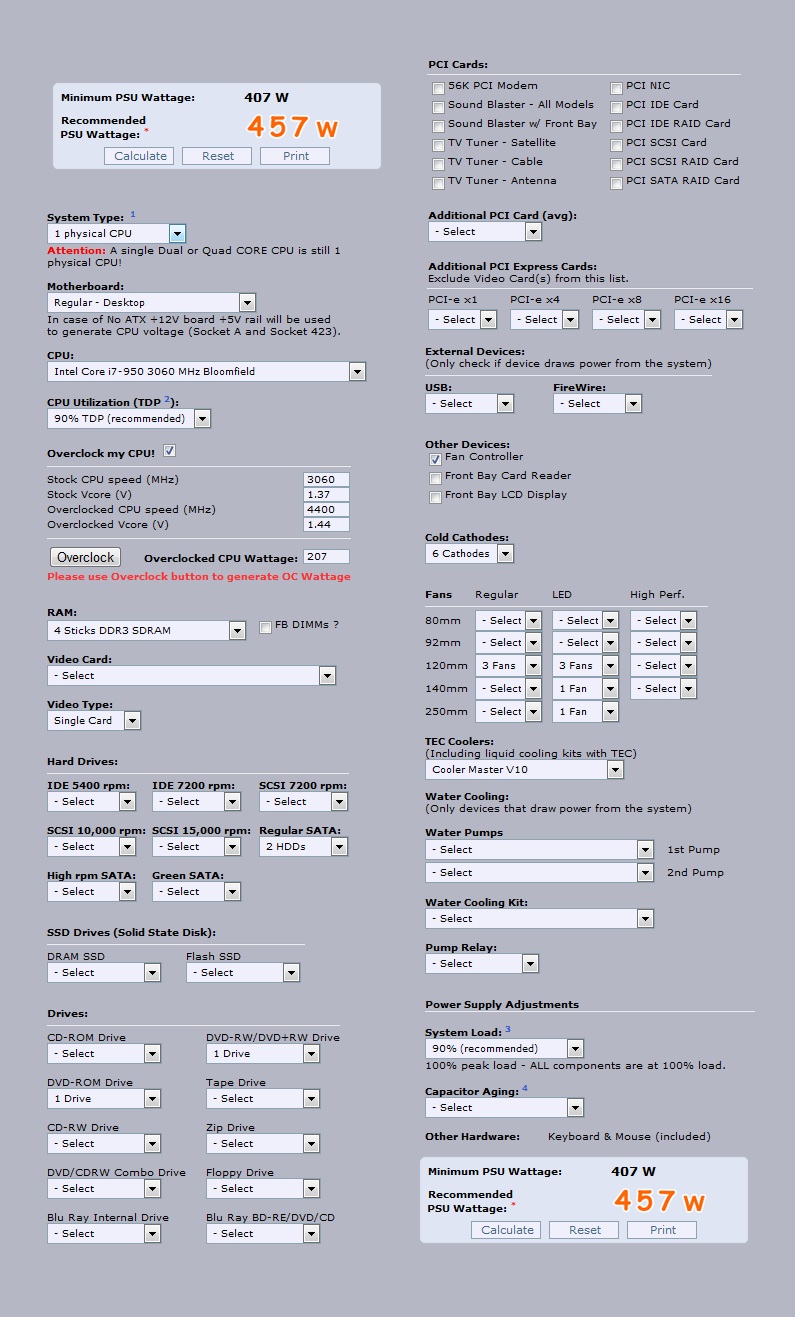The image size is (795, 1317).
Task: Open footnote 3 link beside System Load
Action: tap(507, 1029)
